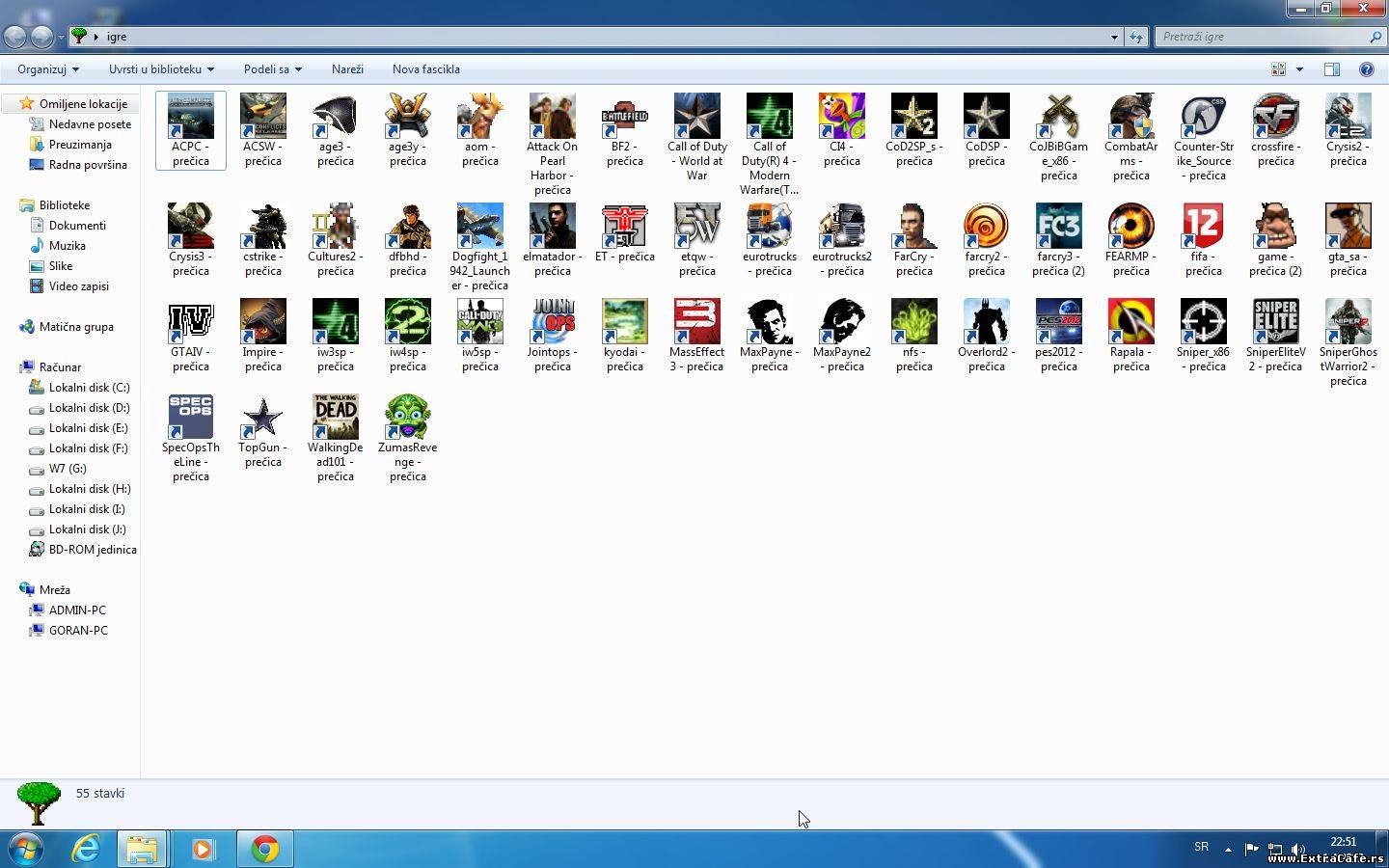Open Muzika library in sidebar
Image resolution: width=1389 pixels, height=868 pixels.
pos(68,246)
